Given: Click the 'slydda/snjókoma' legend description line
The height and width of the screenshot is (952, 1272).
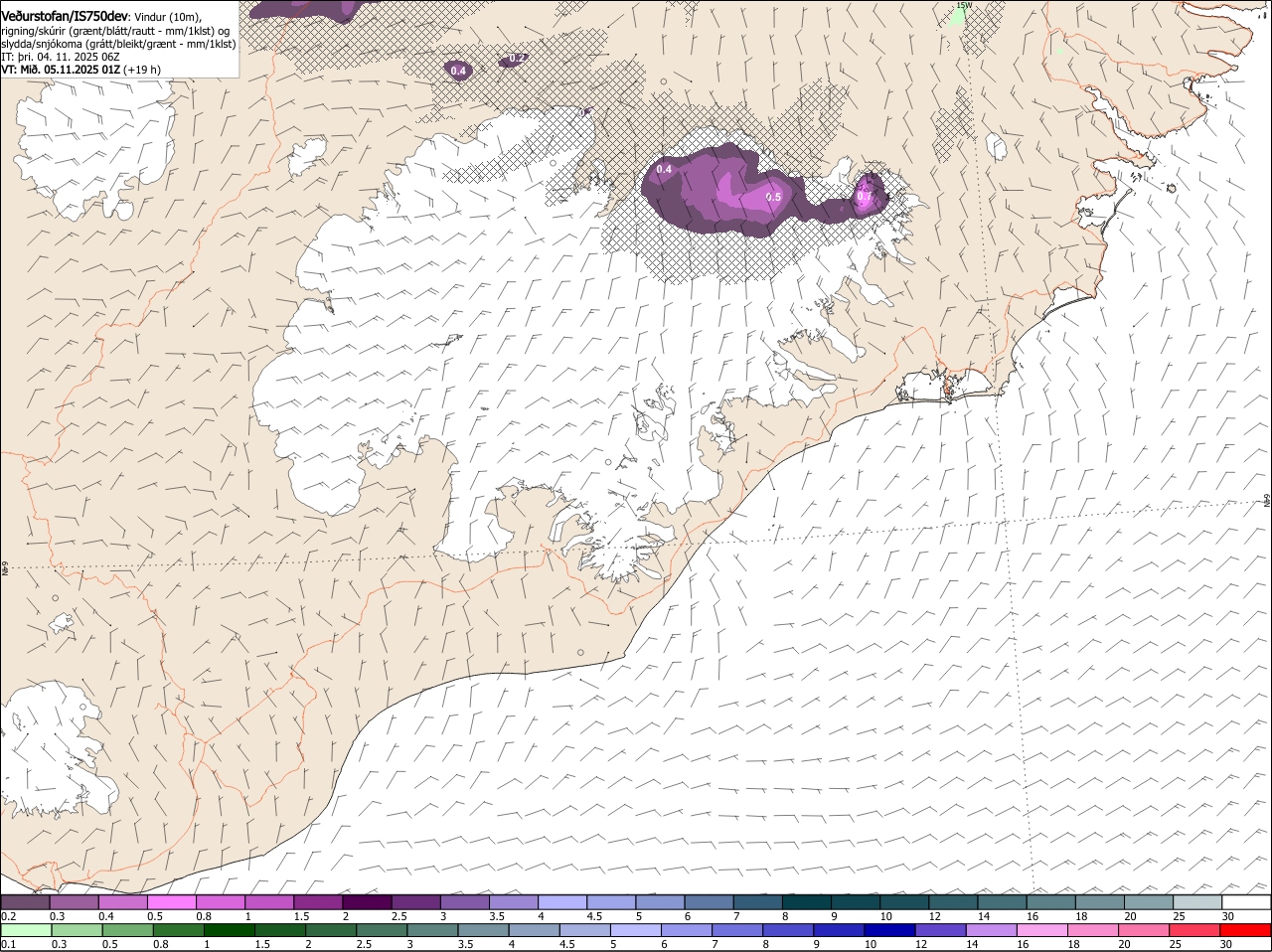Looking at the screenshot, I should [x=118, y=44].
